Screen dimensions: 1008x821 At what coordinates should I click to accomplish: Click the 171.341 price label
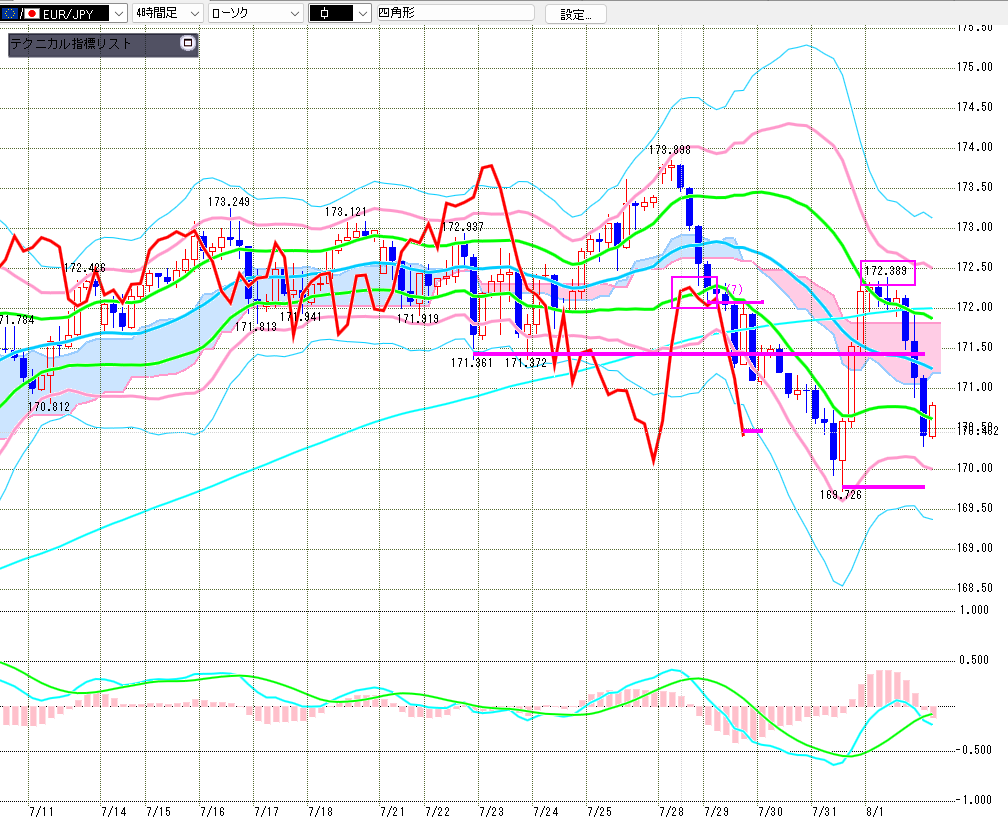(300, 317)
